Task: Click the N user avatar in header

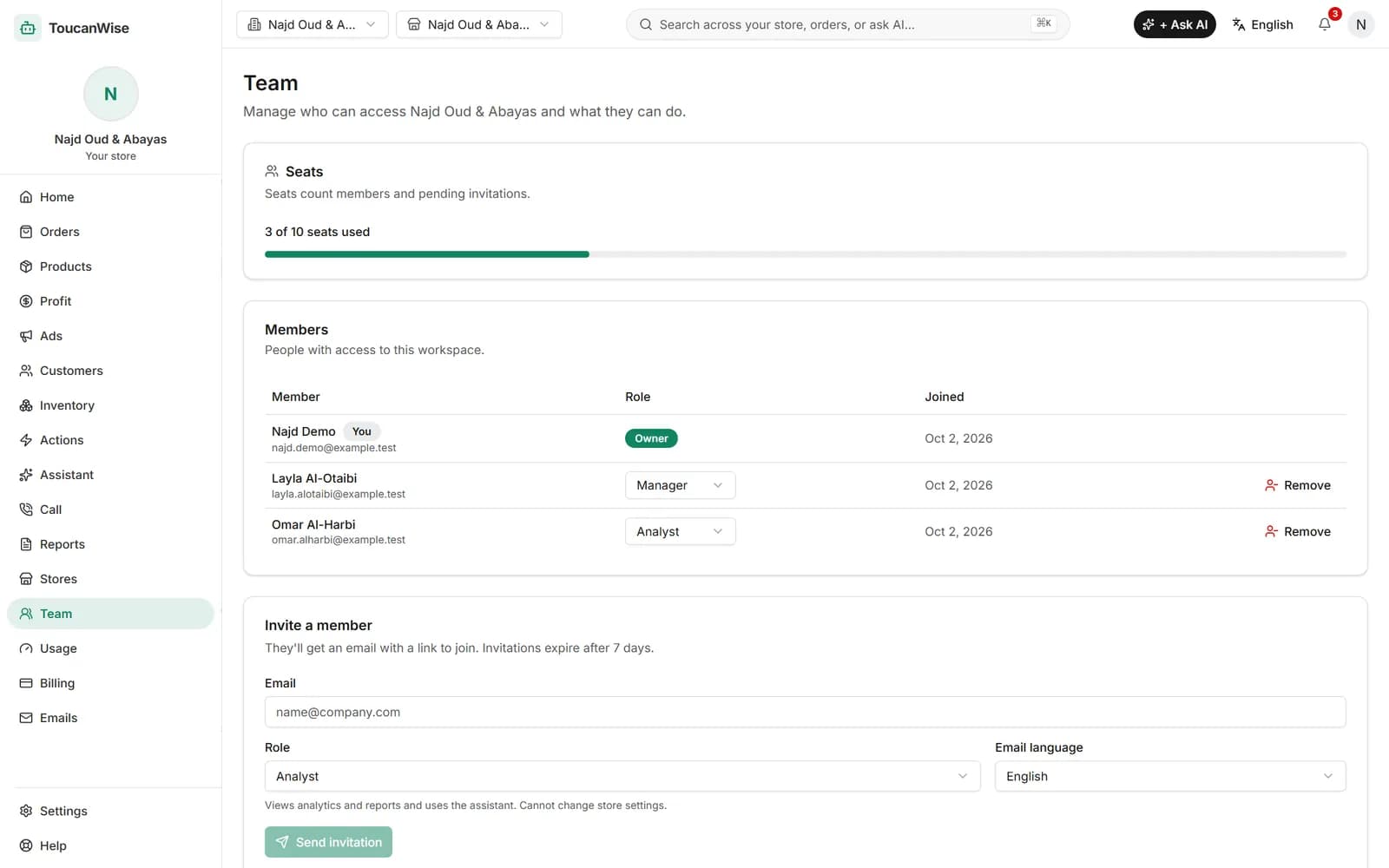Action: tap(1360, 24)
